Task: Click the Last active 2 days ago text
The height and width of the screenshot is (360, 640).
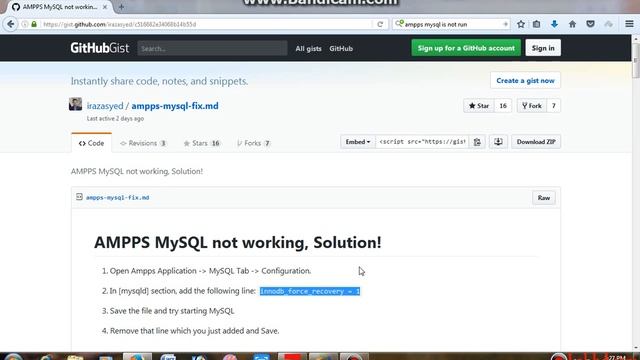Action: click(x=115, y=118)
